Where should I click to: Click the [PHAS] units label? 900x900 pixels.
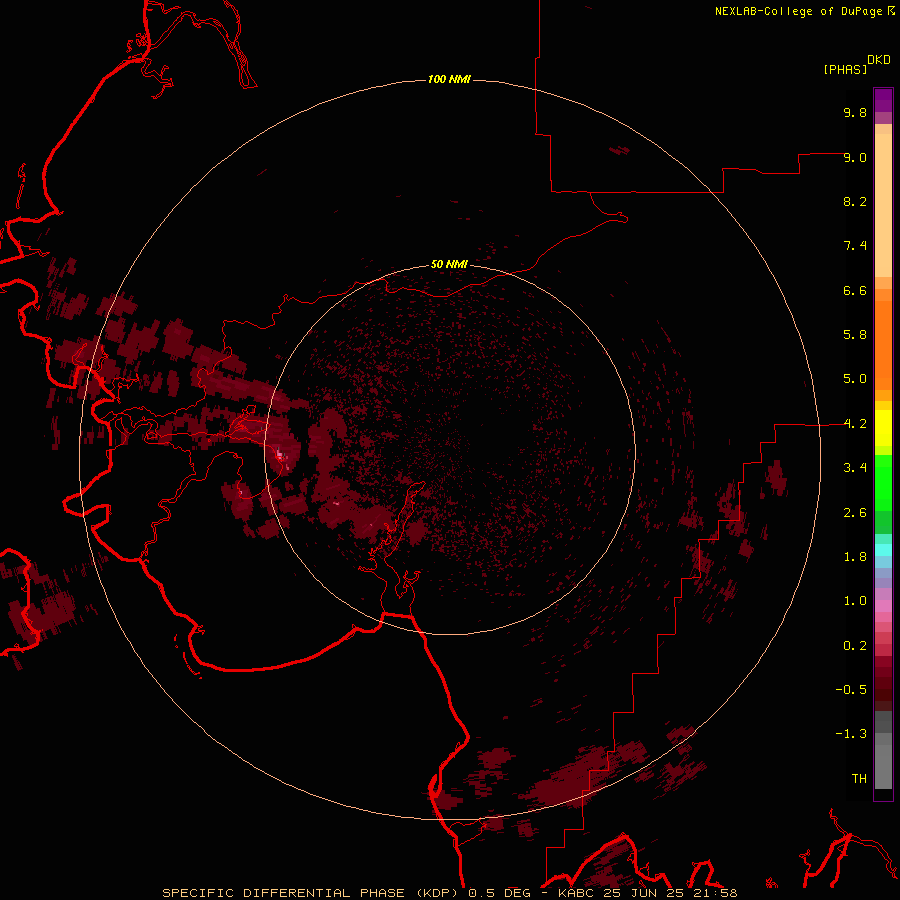[x=845, y=69]
